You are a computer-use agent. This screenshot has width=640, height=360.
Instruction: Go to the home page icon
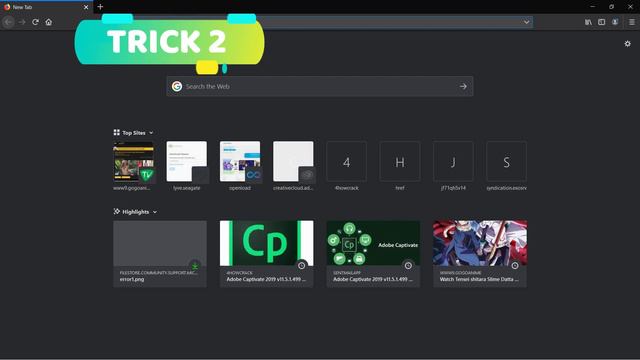(x=49, y=22)
